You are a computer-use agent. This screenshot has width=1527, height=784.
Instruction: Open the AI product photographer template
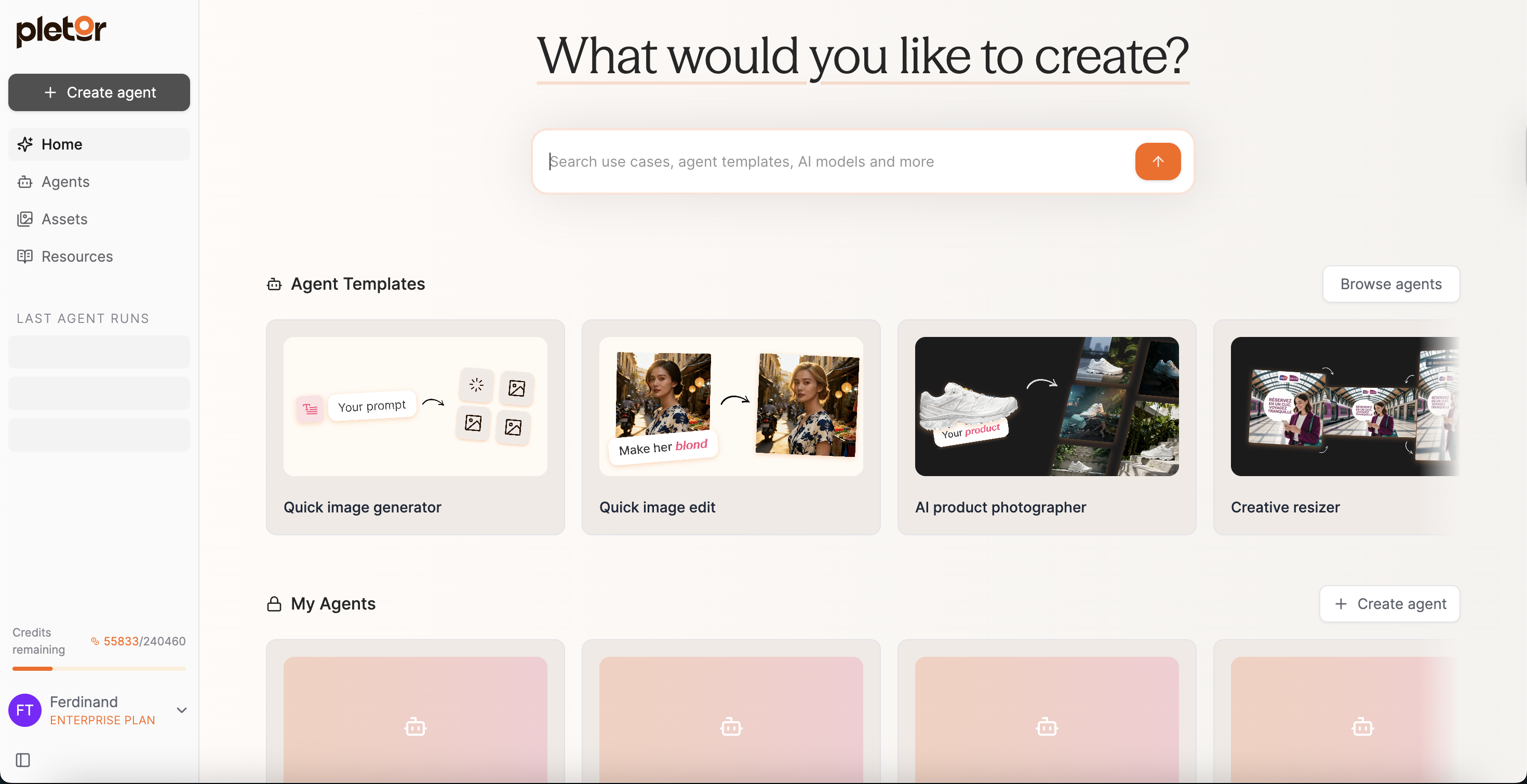1046,427
